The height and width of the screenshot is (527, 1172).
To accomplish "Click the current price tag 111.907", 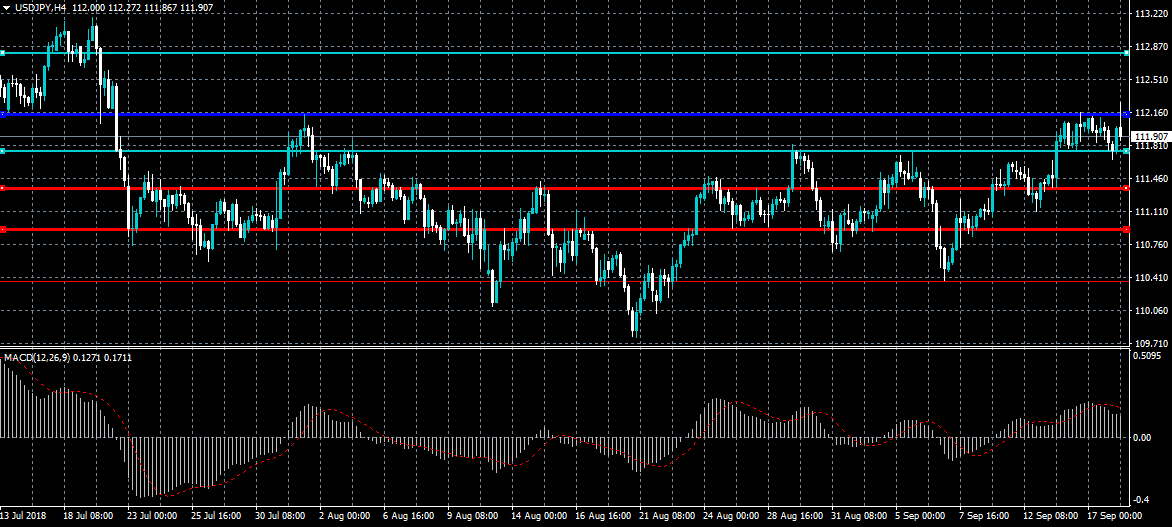I will click(x=1150, y=137).
